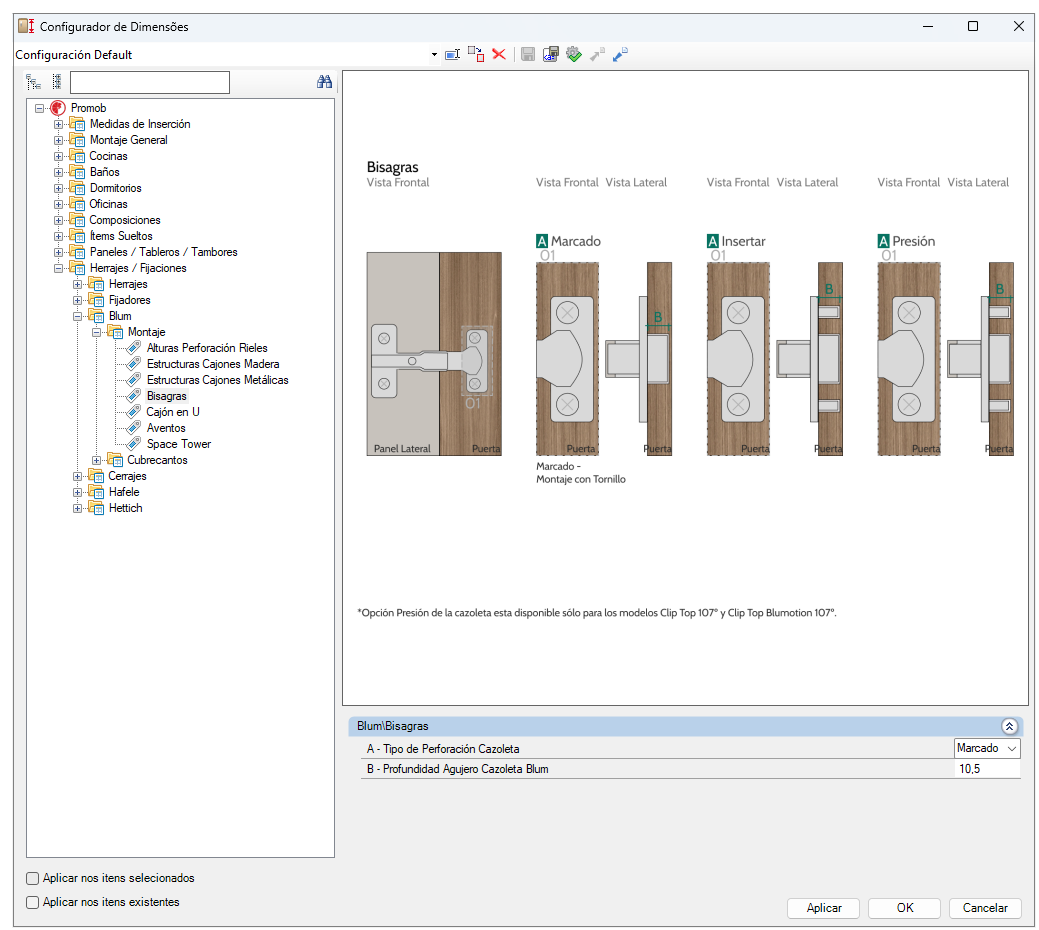This screenshot has width=1039, height=930.
Task: Click the OK button
Action: tap(904, 908)
